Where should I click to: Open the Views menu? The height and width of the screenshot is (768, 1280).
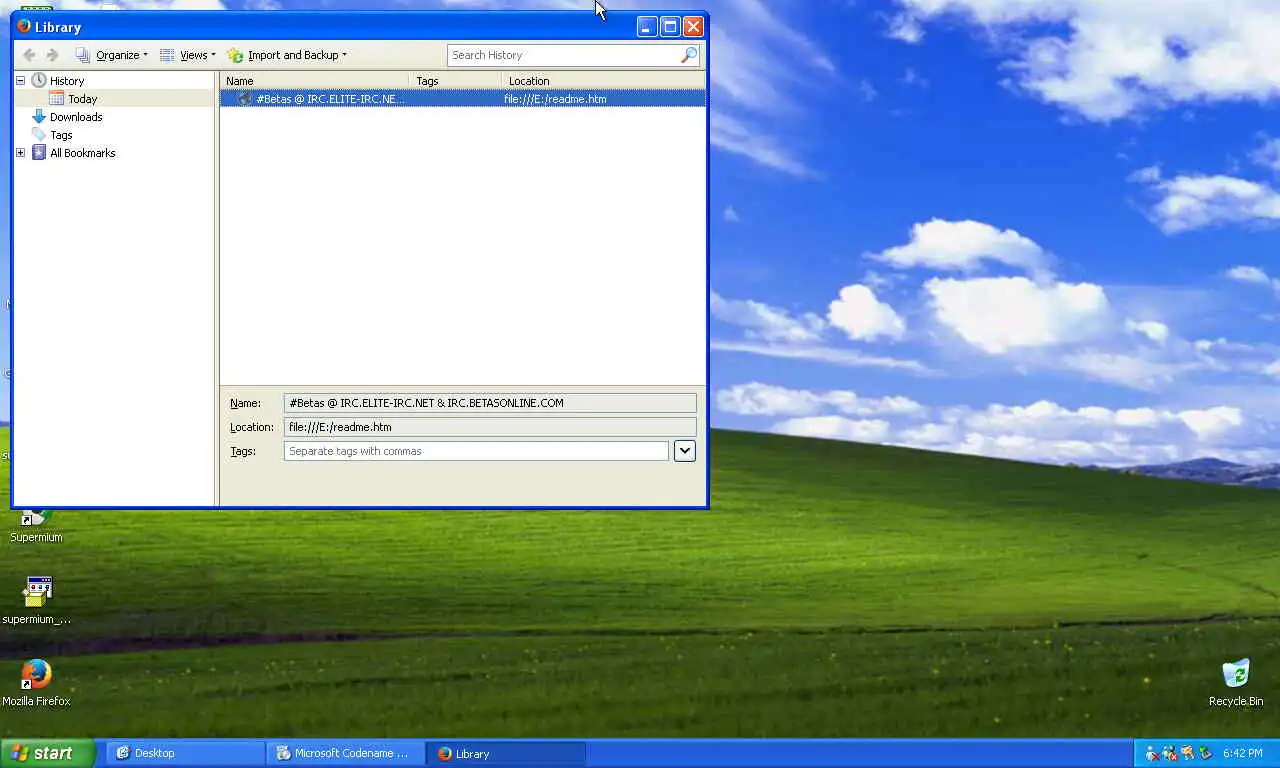(188, 55)
